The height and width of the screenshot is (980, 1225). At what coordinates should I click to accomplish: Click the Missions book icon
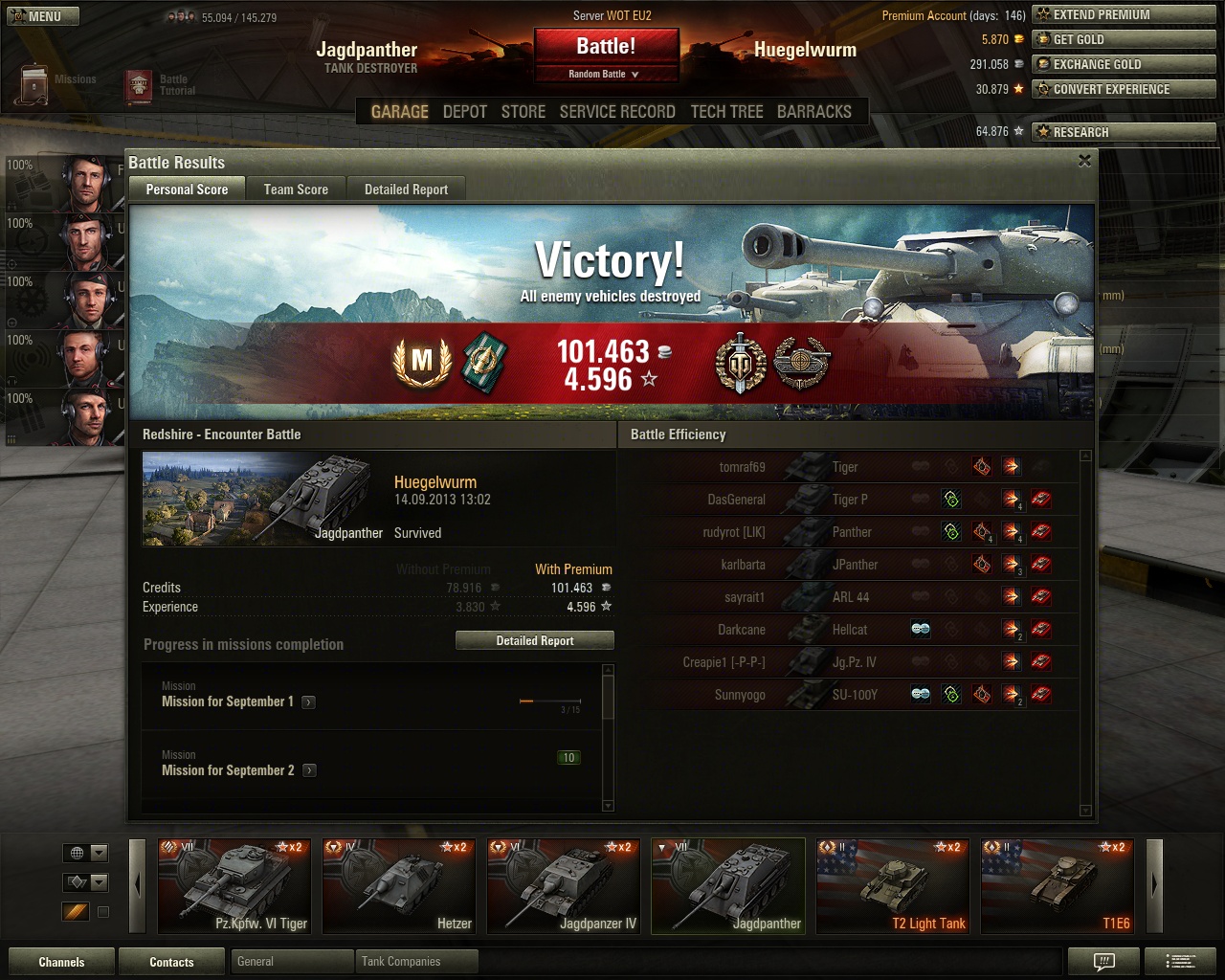click(x=33, y=84)
